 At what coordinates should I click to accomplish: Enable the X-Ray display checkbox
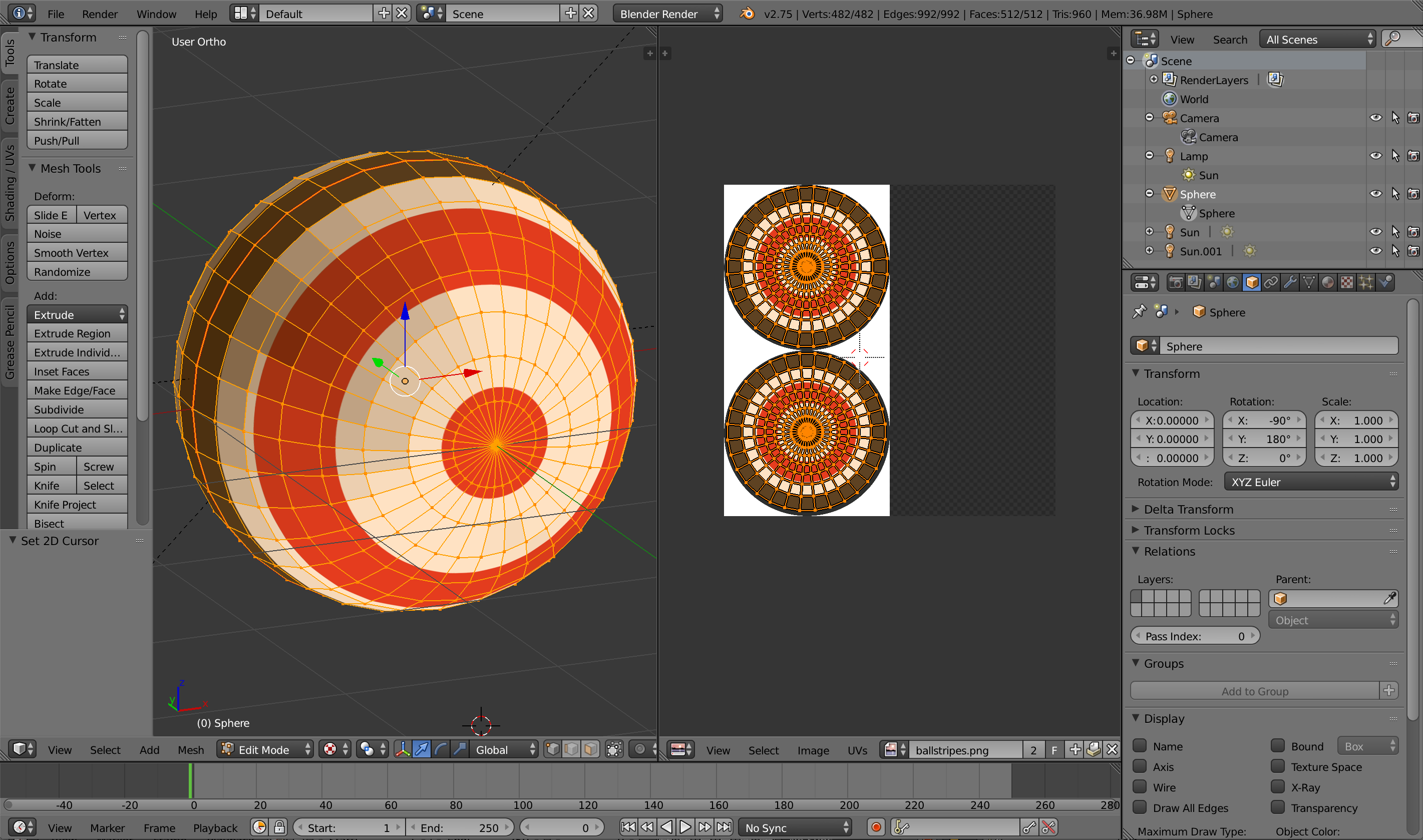click(x=1277, y=787)
